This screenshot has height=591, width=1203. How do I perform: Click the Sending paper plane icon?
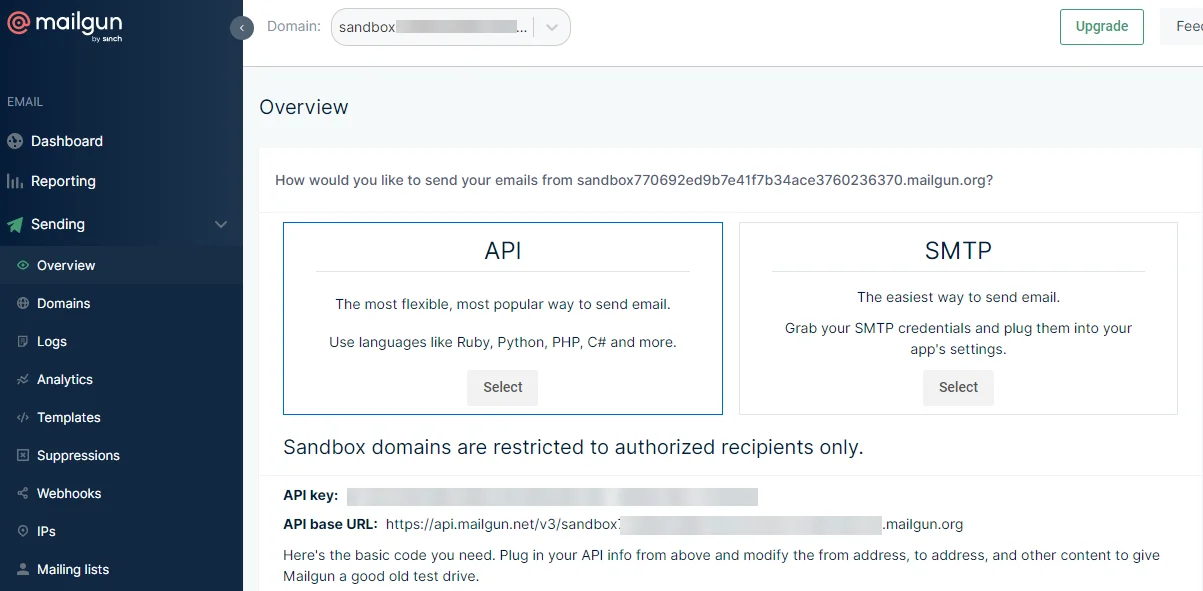(x=15, y=224)
